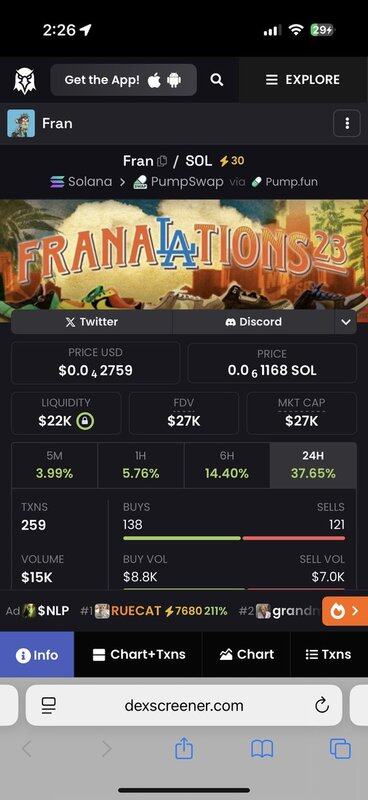Screen dimensions: 368x800
Task: Switch to the Txns tab
Action: pos(328,655)
